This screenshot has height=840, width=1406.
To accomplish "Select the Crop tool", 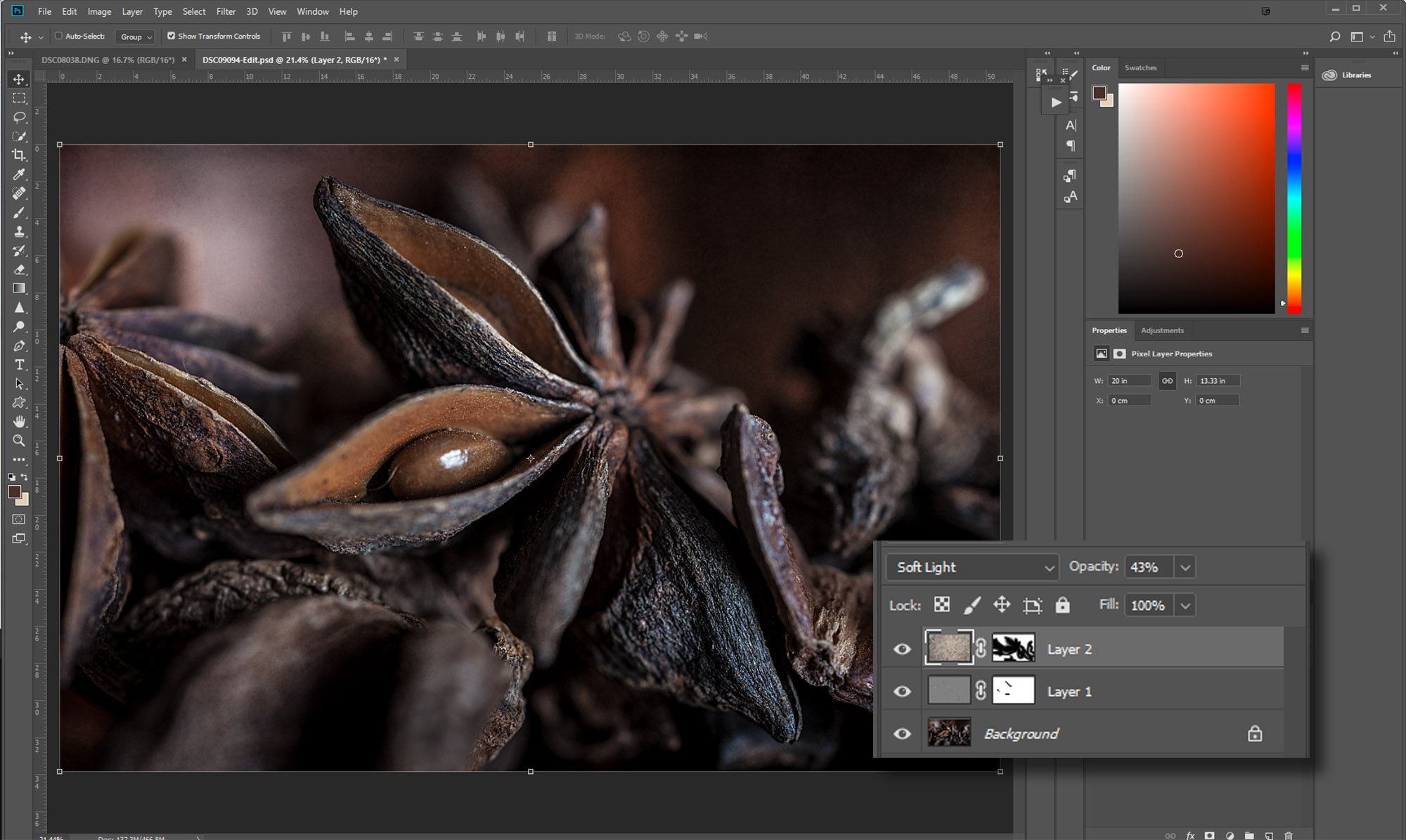I will pyautogui.click(x=19, y=155).
